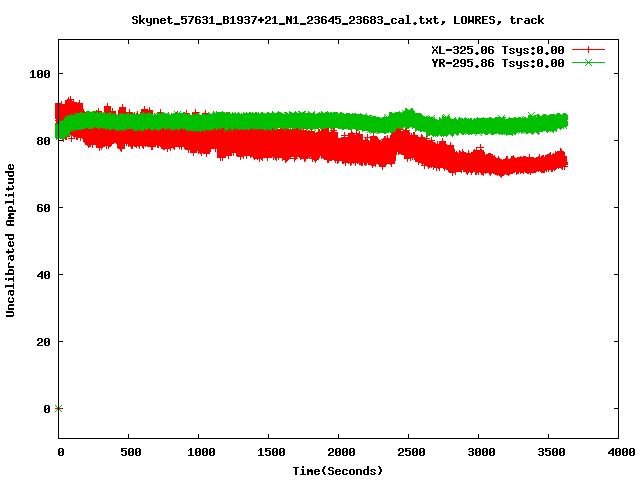Click the x-axis tick label 500
The height and width of the screenshot is (480, 640).
[131, 452]
